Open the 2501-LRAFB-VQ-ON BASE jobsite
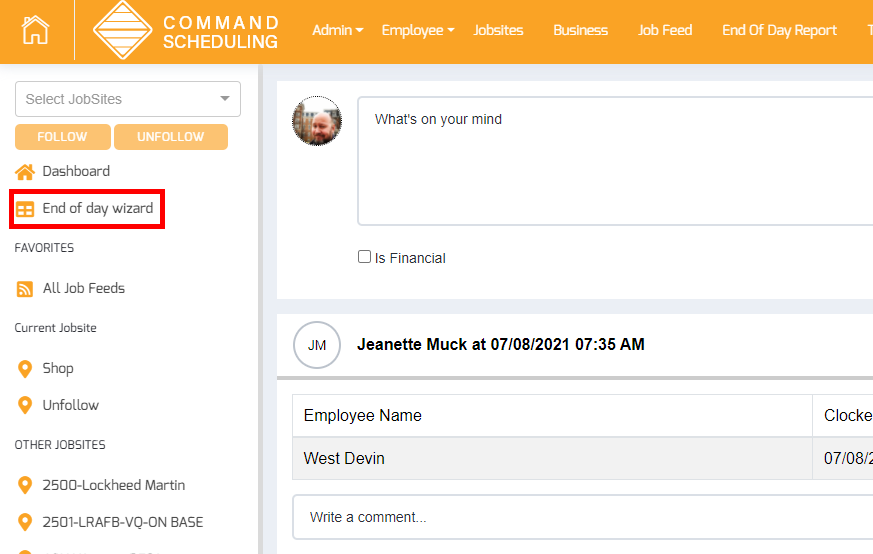The width and height of the screenshot is (873, 554). pyautogui.click(x=122, y=522)
